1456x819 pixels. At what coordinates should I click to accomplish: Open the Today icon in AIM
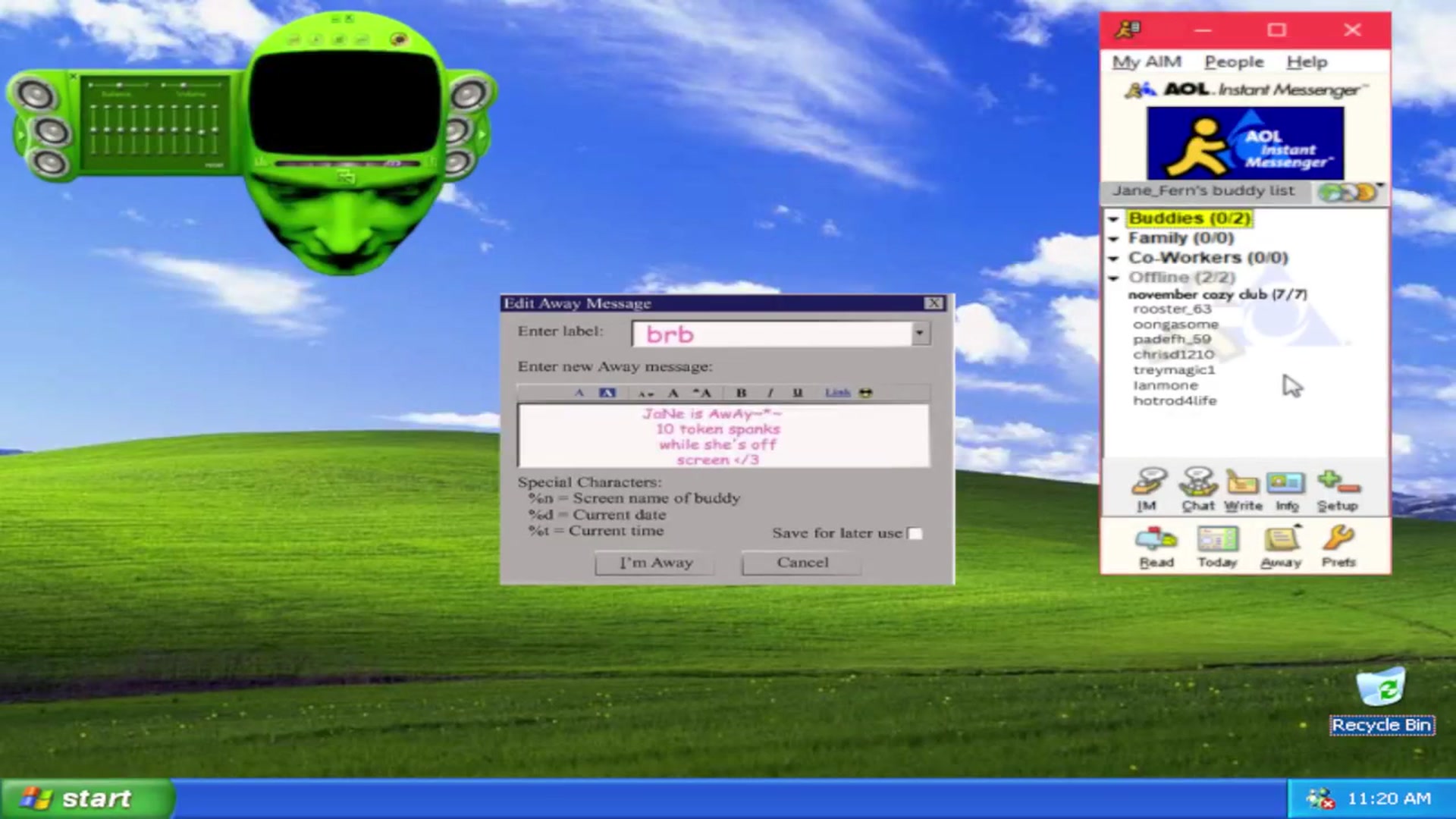[x=1217, y=547]
